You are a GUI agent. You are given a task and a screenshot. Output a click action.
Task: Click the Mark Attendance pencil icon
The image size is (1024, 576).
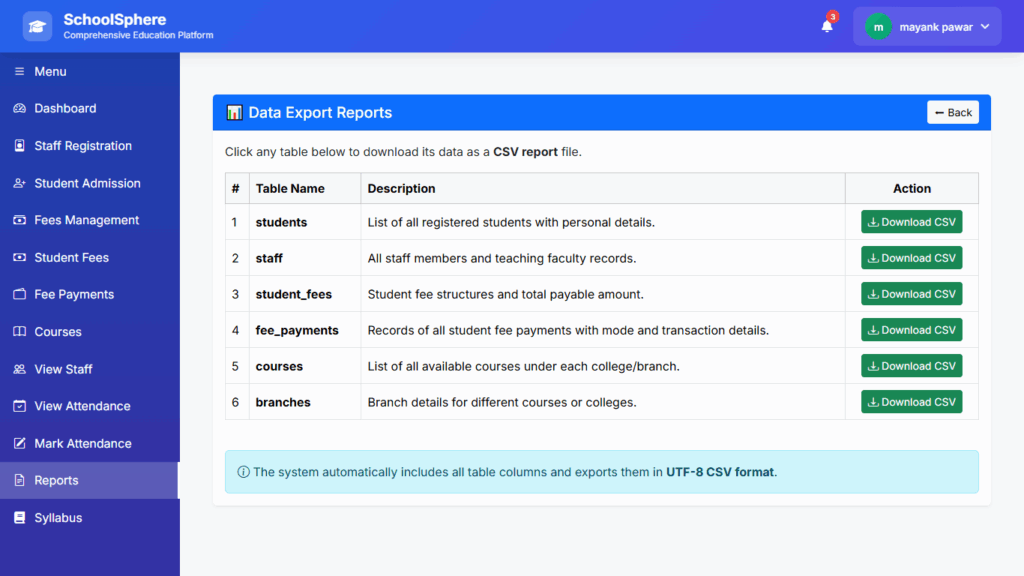pos(19,443)
